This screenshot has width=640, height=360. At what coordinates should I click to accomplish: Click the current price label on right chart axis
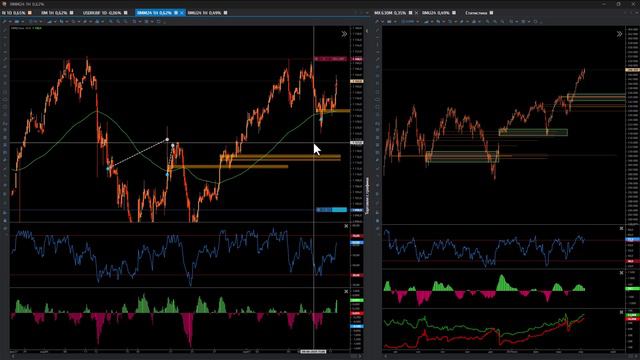tap(633, 70)
